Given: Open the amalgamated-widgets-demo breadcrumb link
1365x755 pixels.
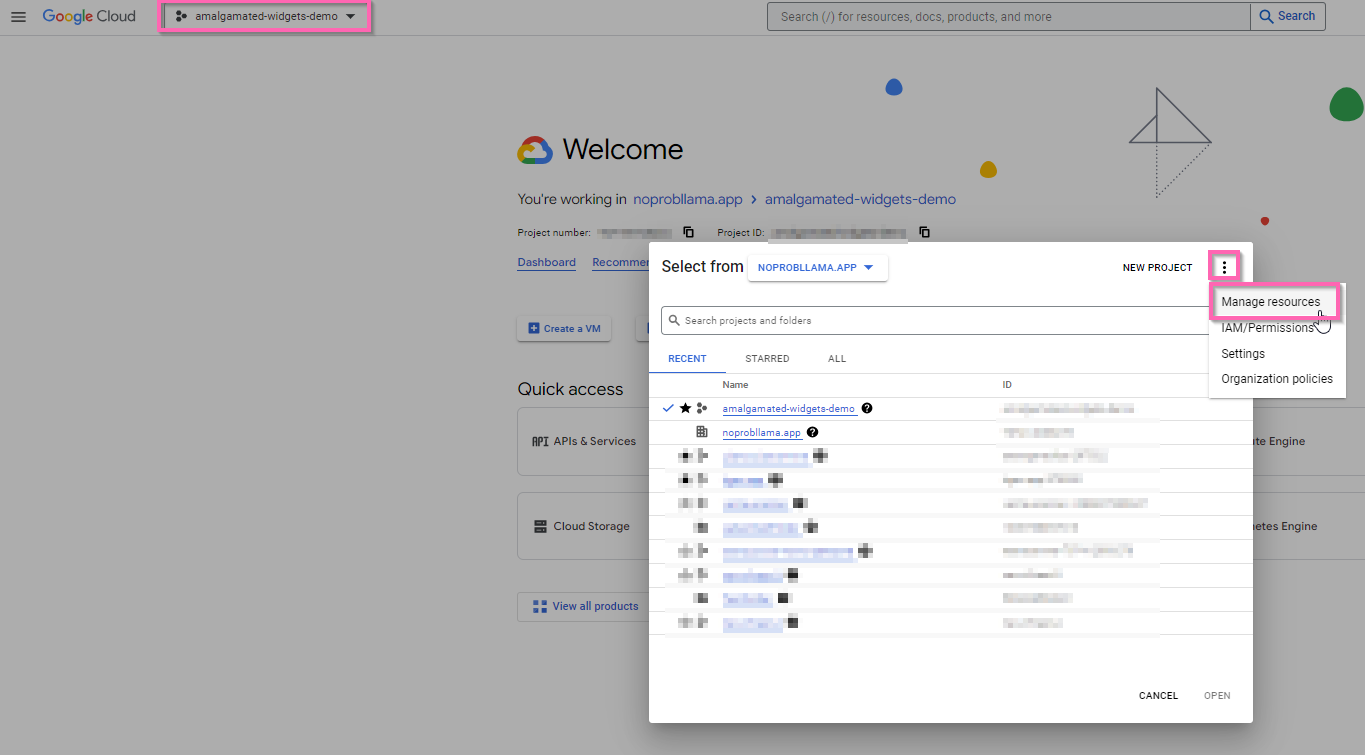Looking at the screenshot, I should (x=860, y=199).
